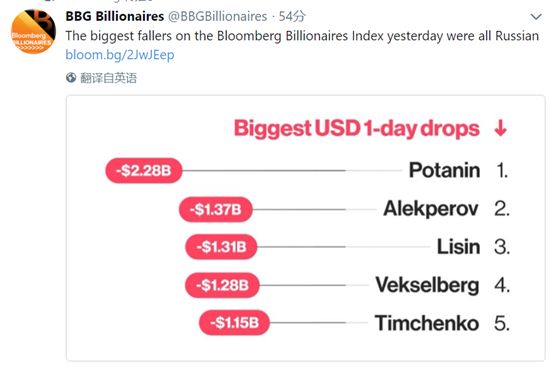The width and height of the screenshot is (554, 368).
Task: Expand the tweet options chevron
Action: click(536, 17)
